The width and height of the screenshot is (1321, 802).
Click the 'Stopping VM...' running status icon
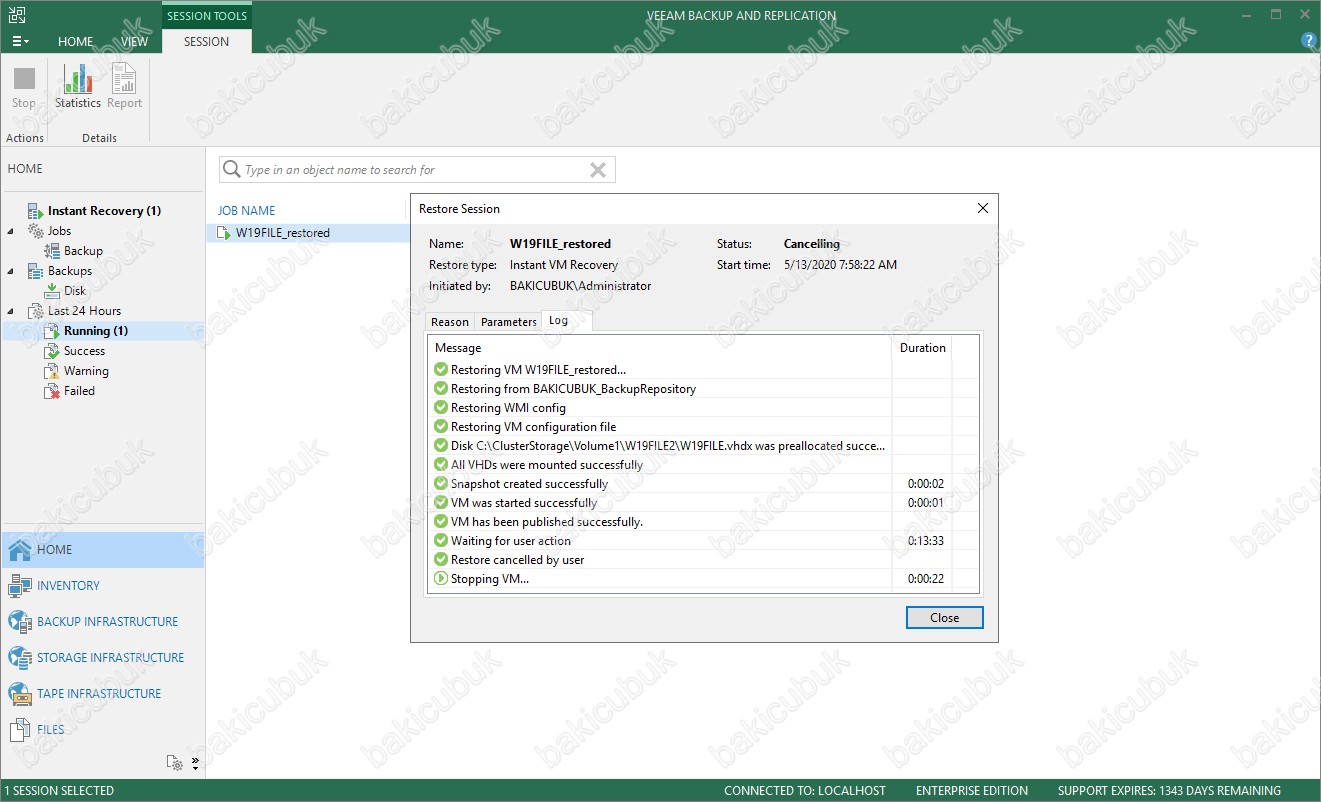441,579
